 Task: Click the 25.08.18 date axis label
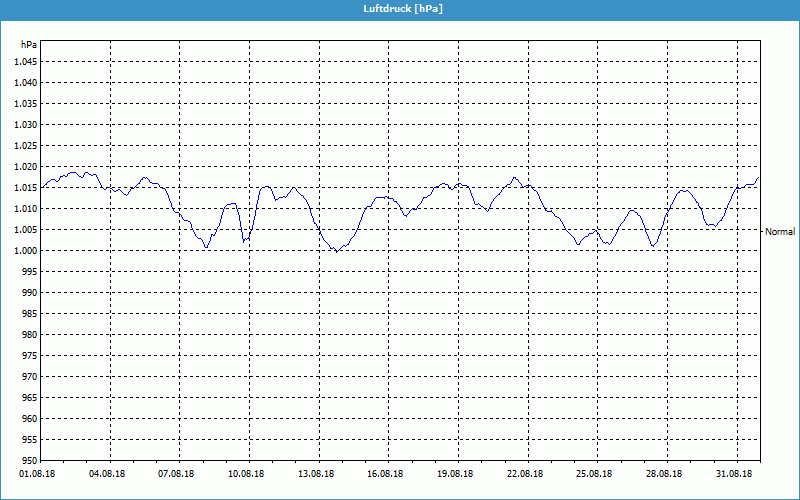tap(594, 474)
